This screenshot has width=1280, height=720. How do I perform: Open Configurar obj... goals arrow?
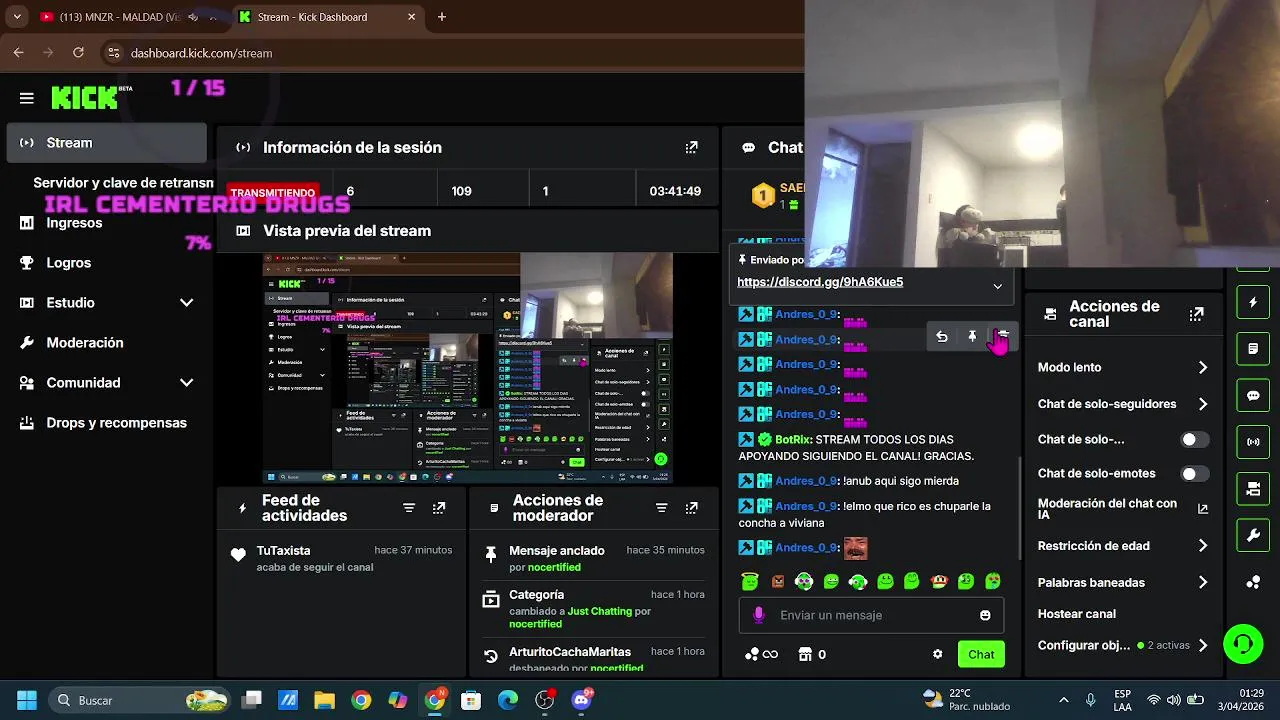pos(1203,646)
